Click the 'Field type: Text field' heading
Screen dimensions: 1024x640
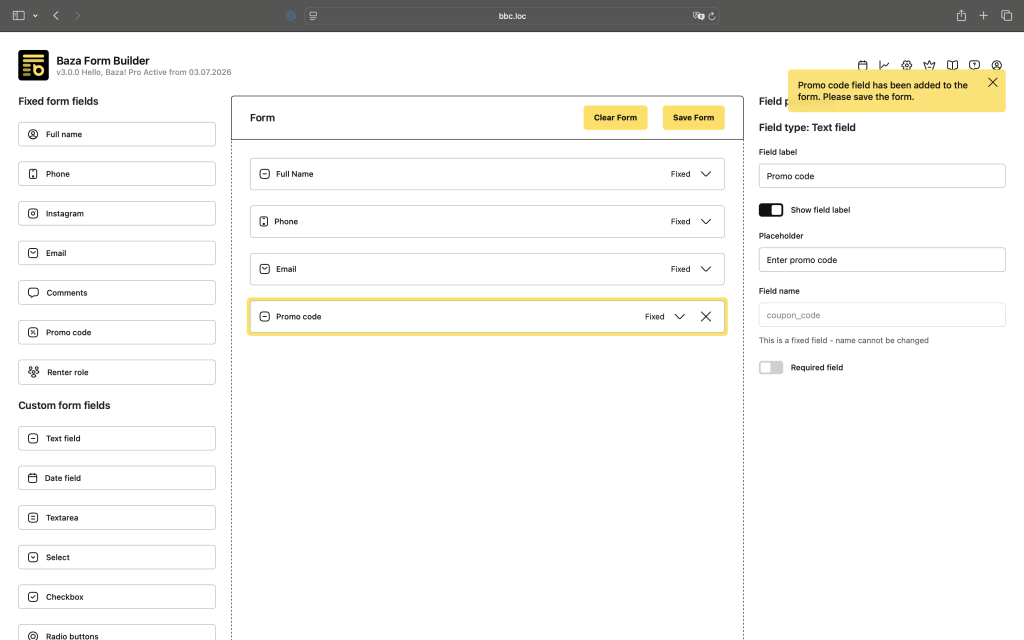pos(807,127)
